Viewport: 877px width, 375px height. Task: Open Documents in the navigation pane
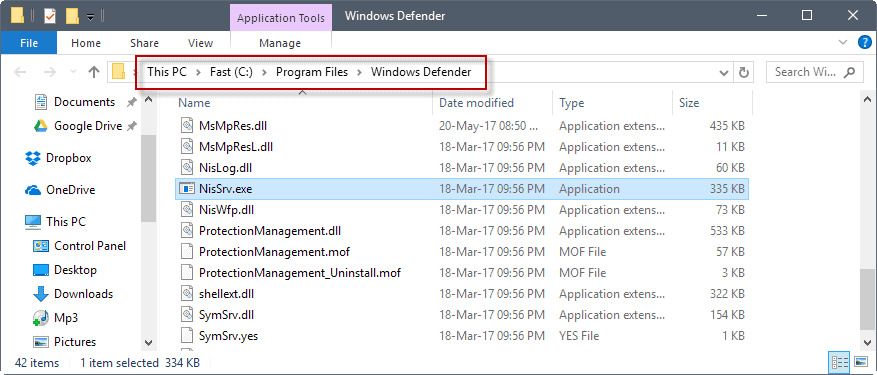84,102
